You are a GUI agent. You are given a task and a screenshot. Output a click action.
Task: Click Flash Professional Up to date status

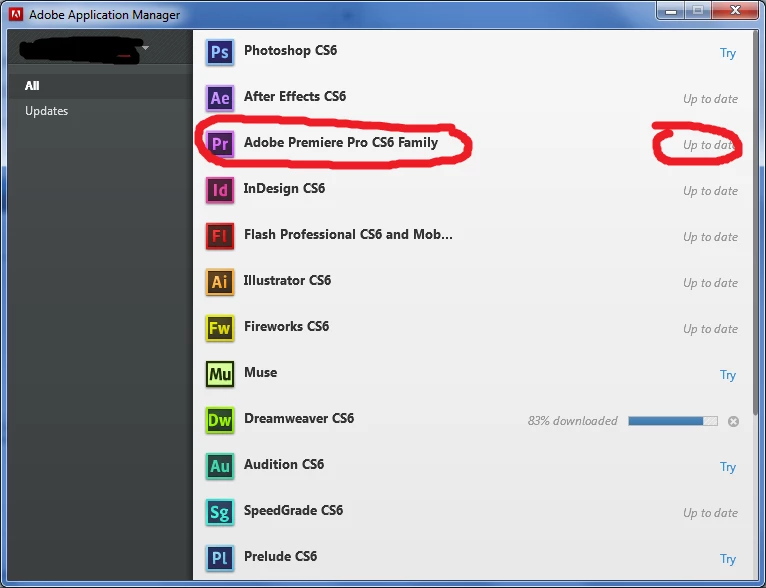click(x=710, y=237)
